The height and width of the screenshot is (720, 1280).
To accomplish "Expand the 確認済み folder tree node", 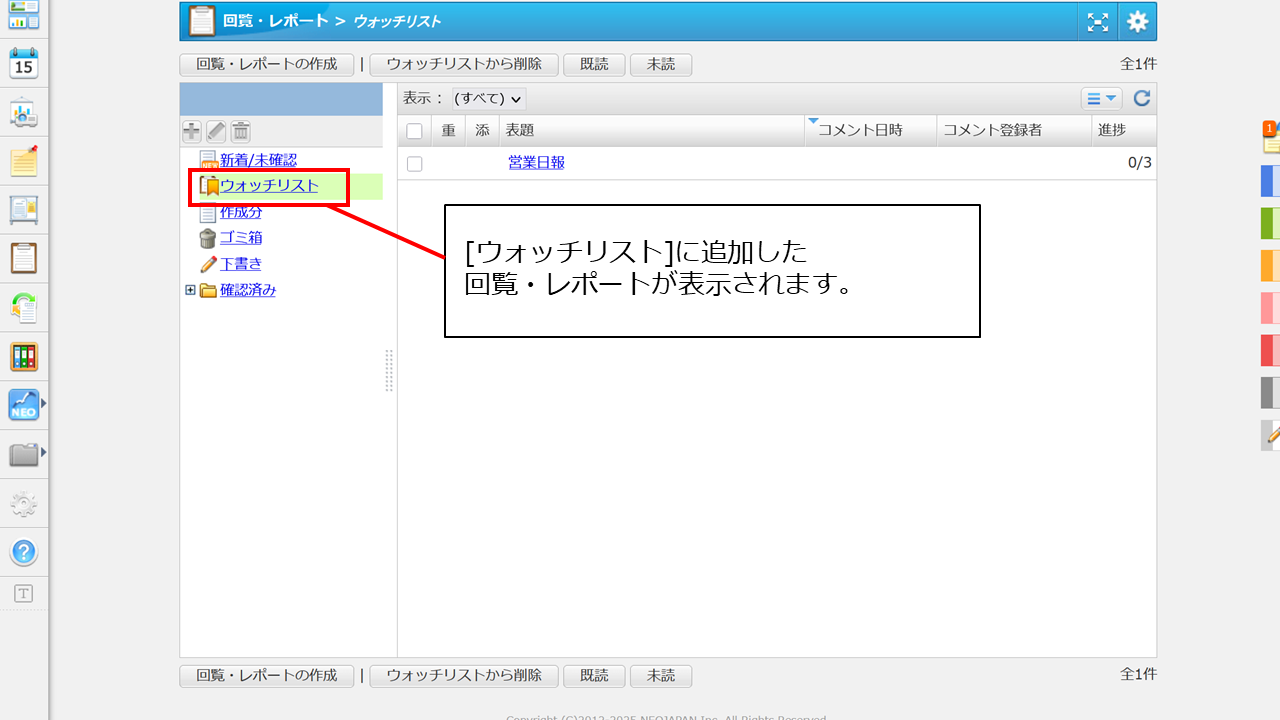I will (190, 290).
